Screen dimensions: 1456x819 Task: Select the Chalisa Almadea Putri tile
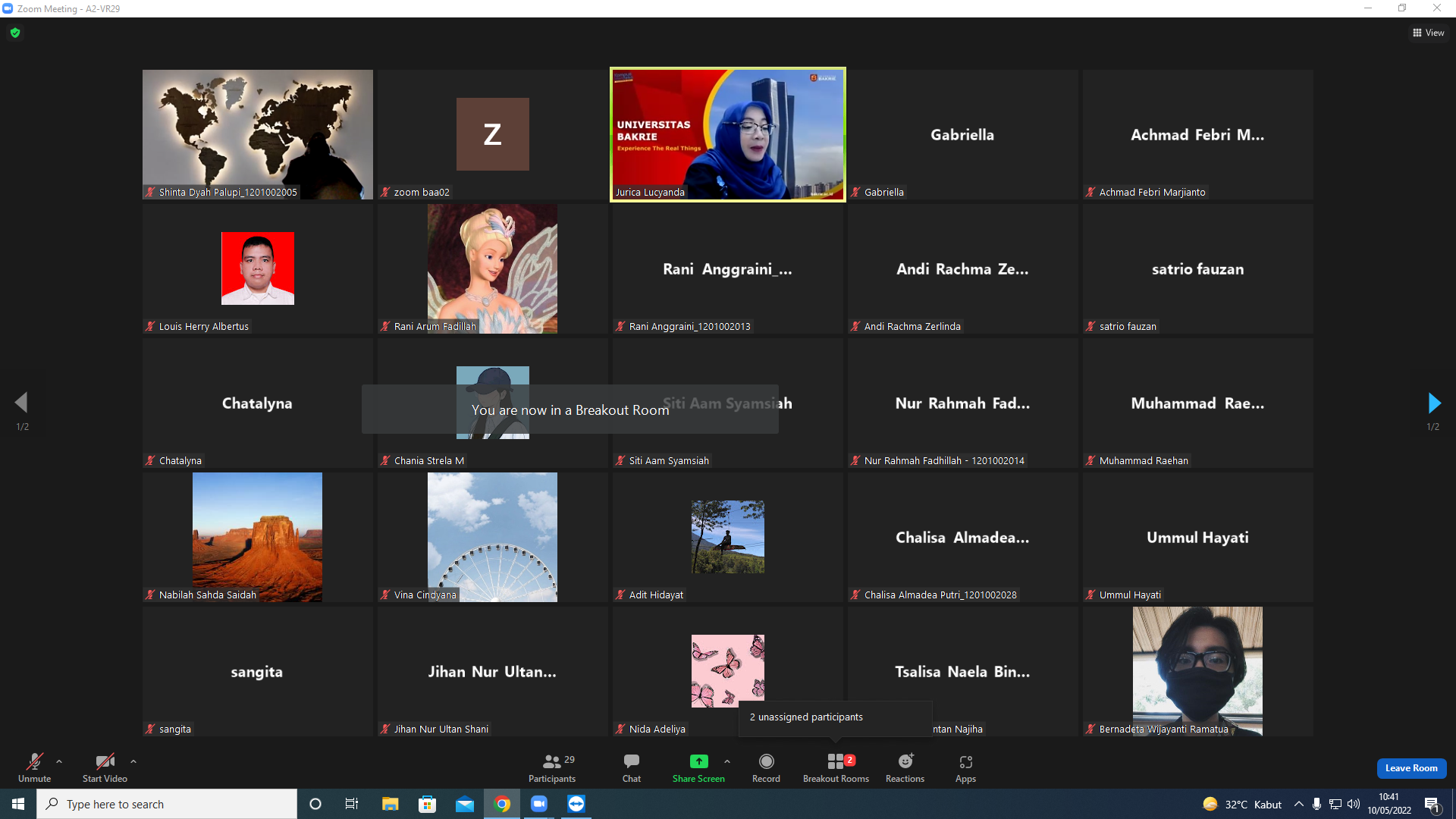[963, 537]
